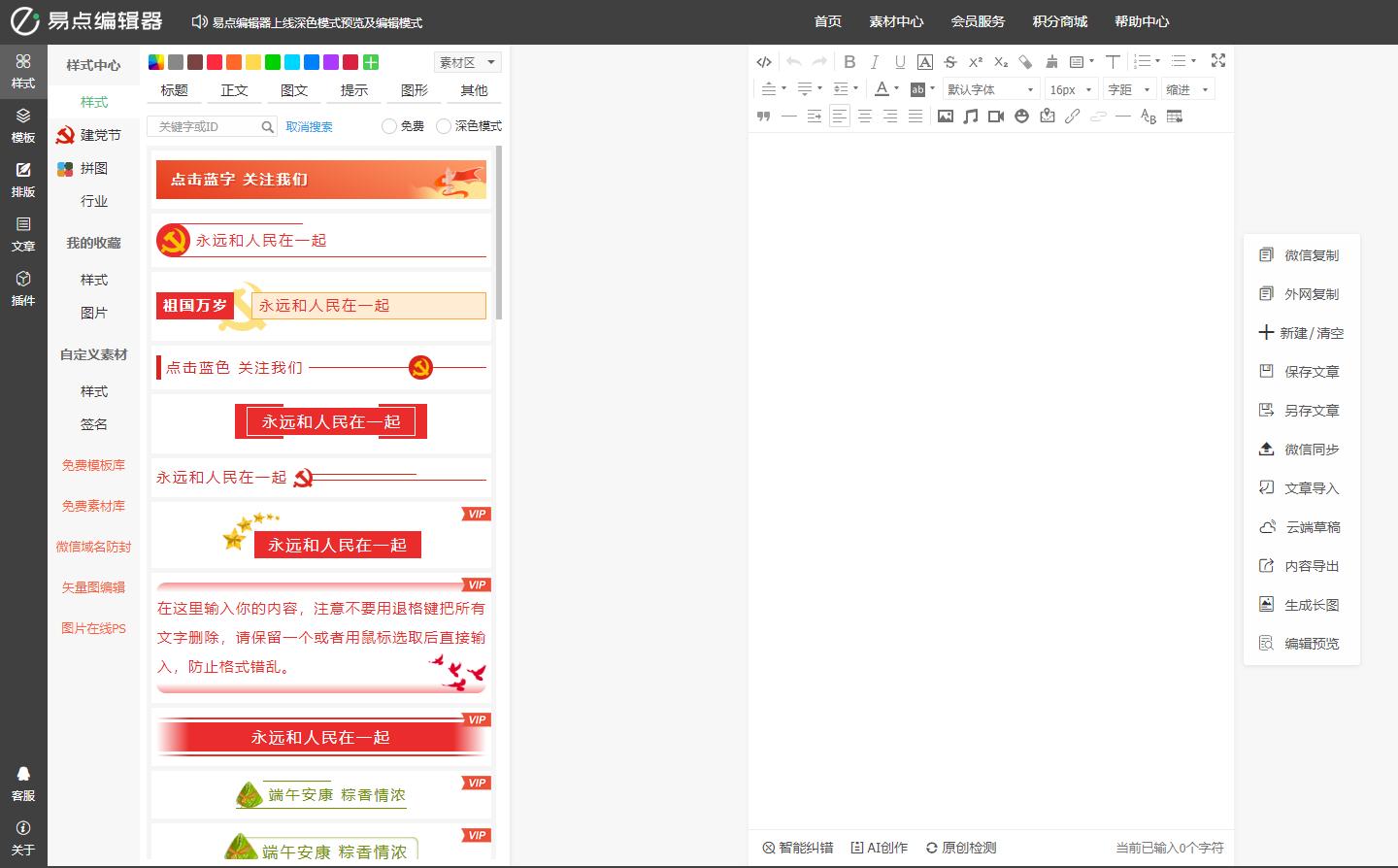
Task: Click the insert hyperlink icon
Action: 1072,116
